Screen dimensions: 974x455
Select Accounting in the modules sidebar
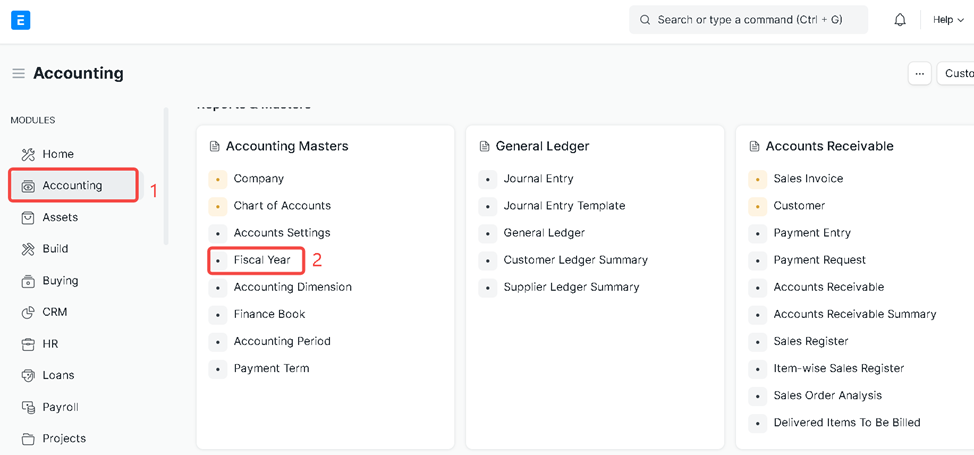[x=73, y=185]
